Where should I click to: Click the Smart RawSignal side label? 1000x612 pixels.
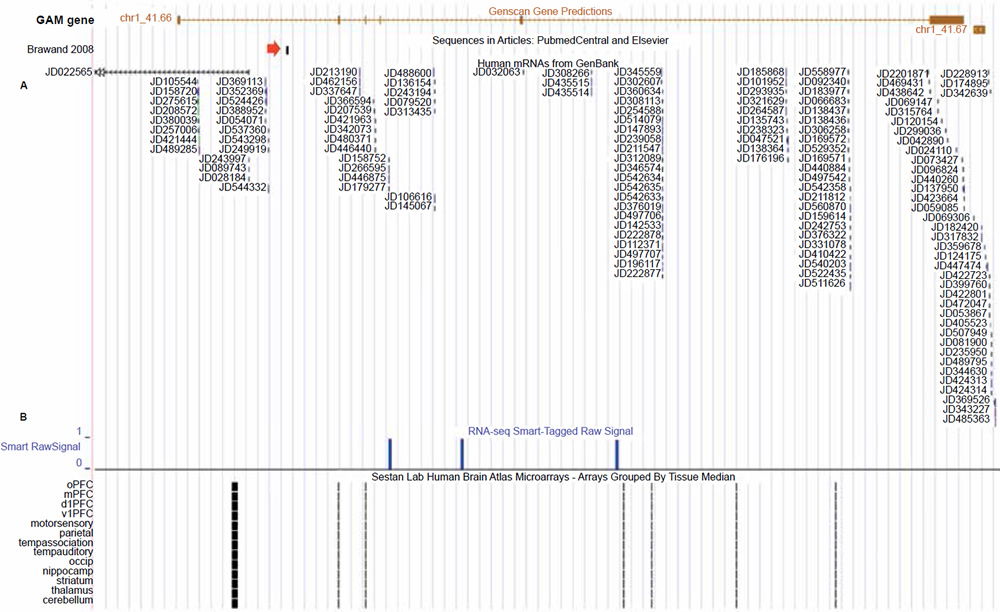41,446
